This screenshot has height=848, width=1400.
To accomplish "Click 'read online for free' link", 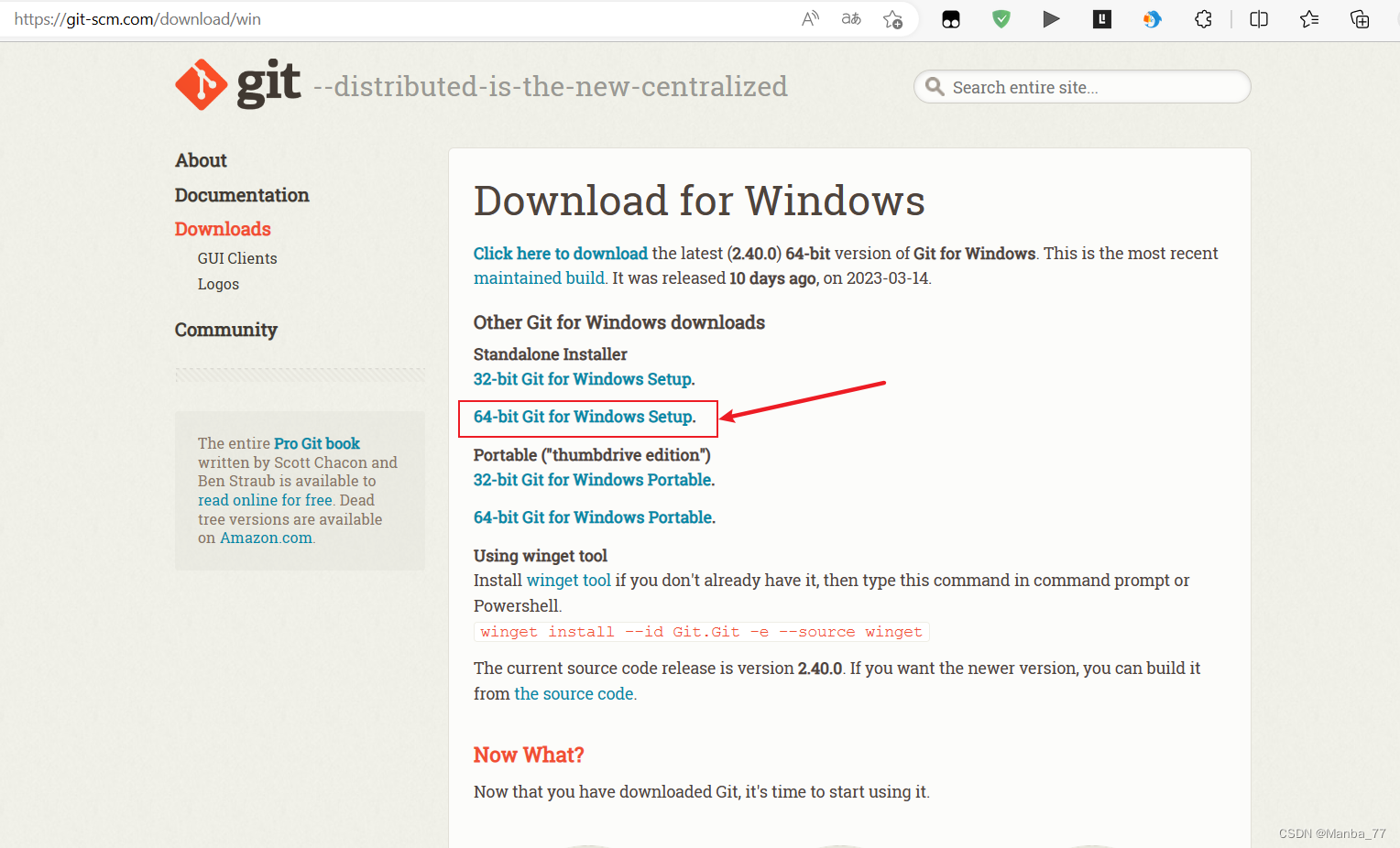I will [x=265, y=500].
